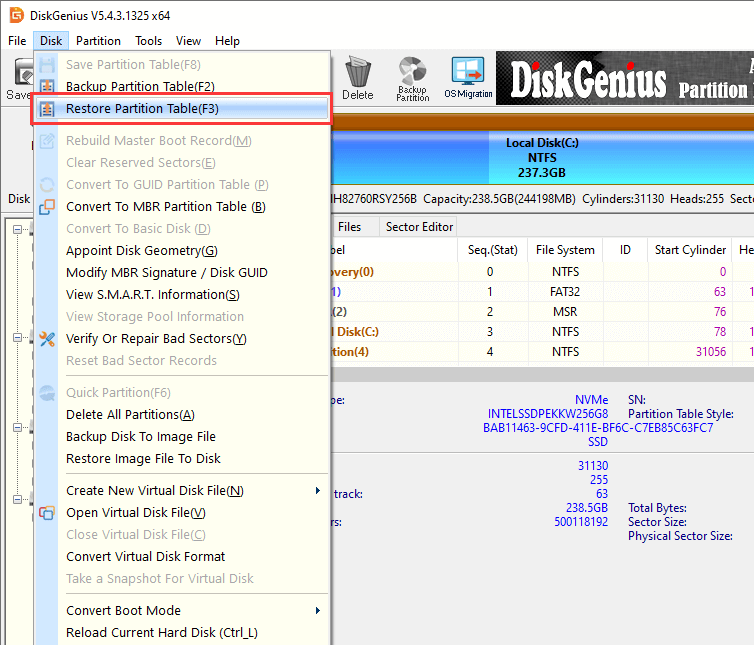The width and height of the screenshot is (754, 645).
Task: Click the Delete toolbar icon
Action: 357,78
